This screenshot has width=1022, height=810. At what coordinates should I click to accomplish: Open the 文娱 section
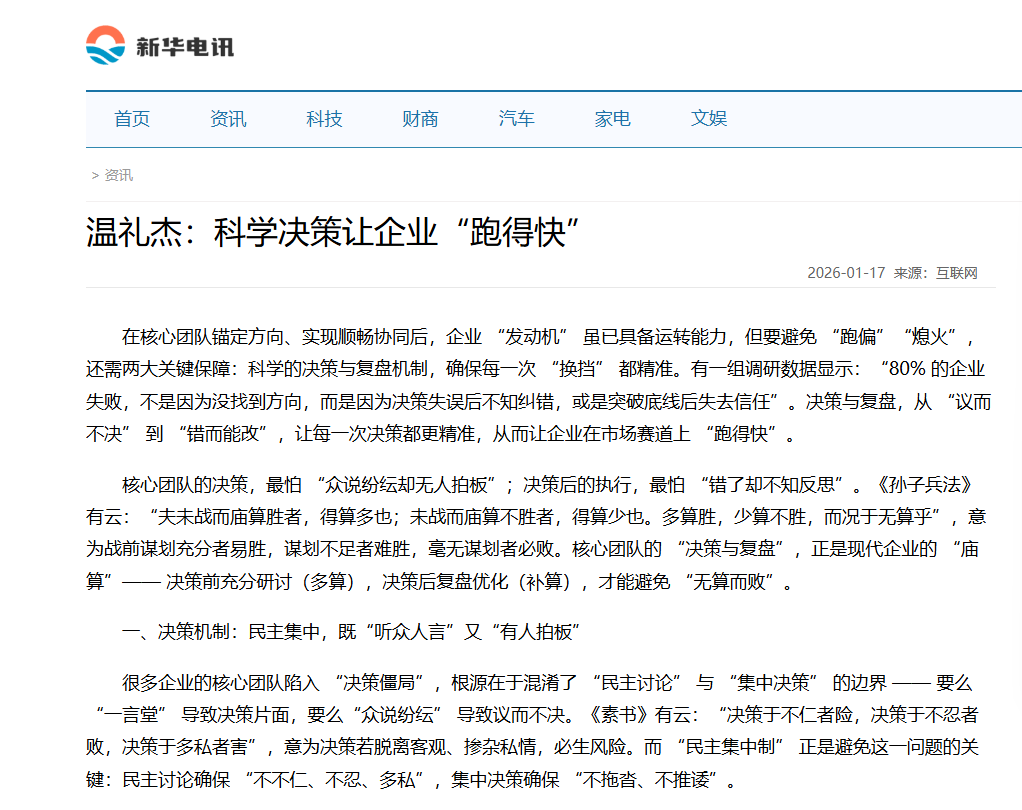tap(710, 118)
